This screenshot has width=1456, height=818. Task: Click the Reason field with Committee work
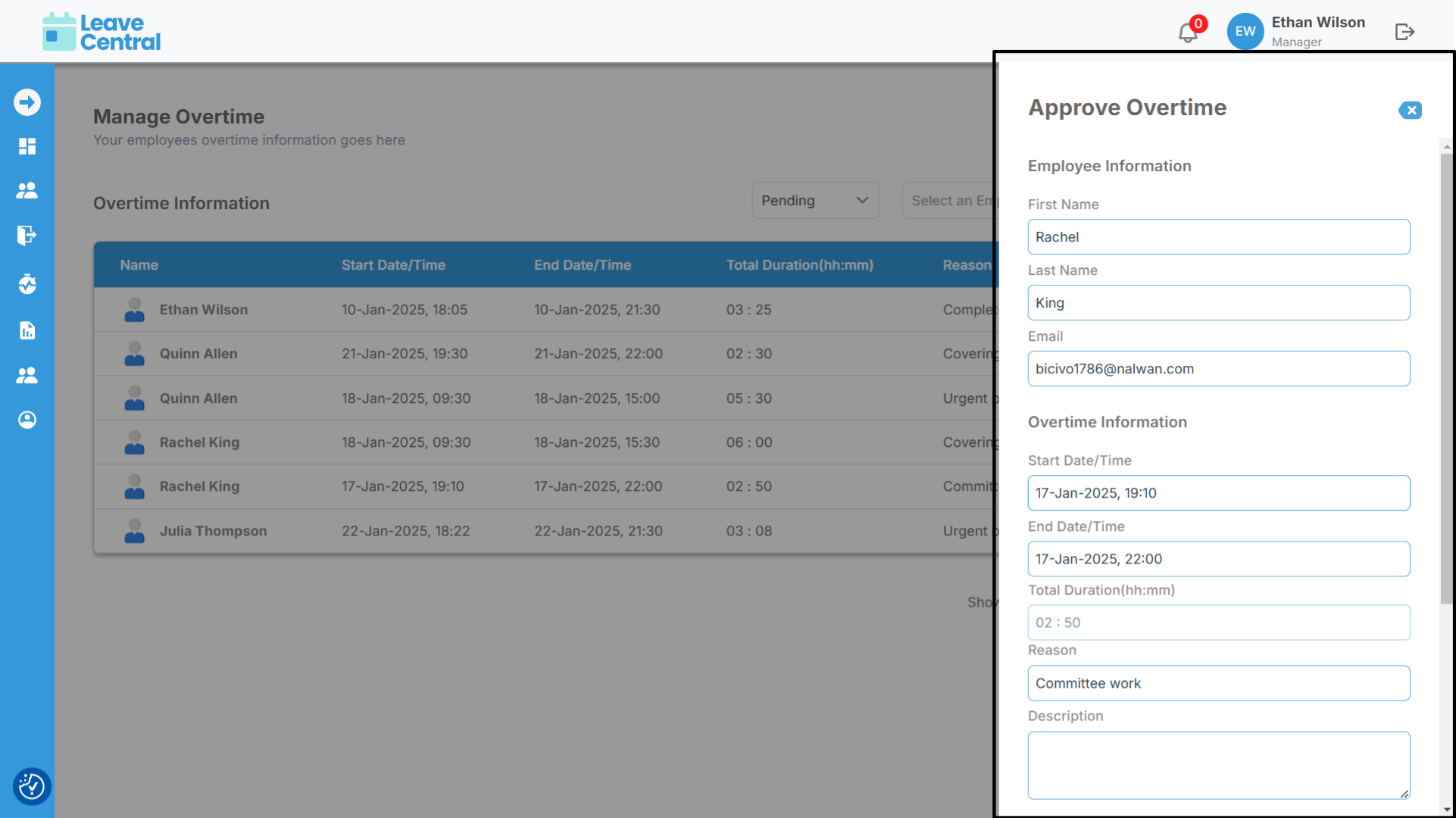click(x=1218, y=683)
